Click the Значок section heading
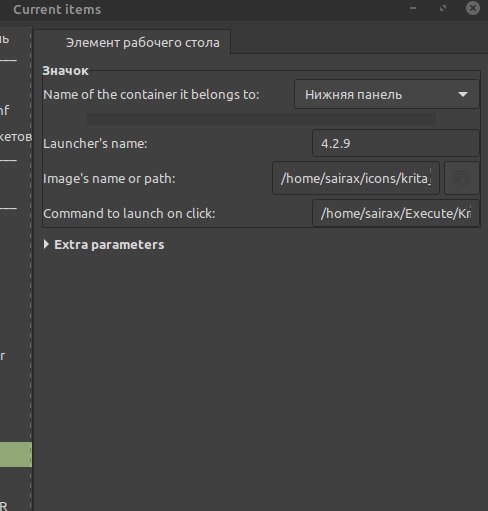Image resolution: width=488 pixels, height=511 pixels. point(65,71)
